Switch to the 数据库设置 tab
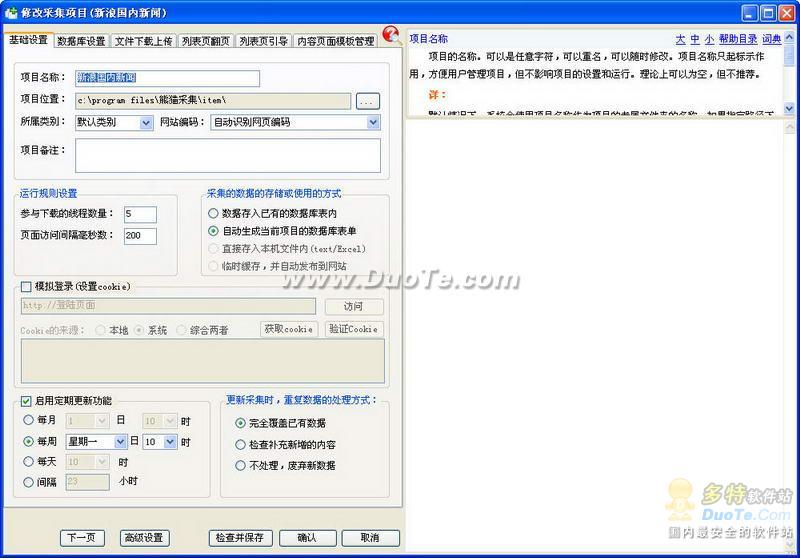Image resolution: width=800 pixels, height=558 pixels. click(81, 41)
